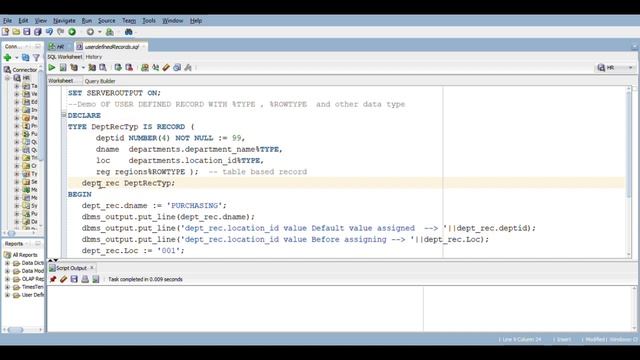
Task: Click the To Upper/Lower case icon
Action: click(x=156, y=67)
